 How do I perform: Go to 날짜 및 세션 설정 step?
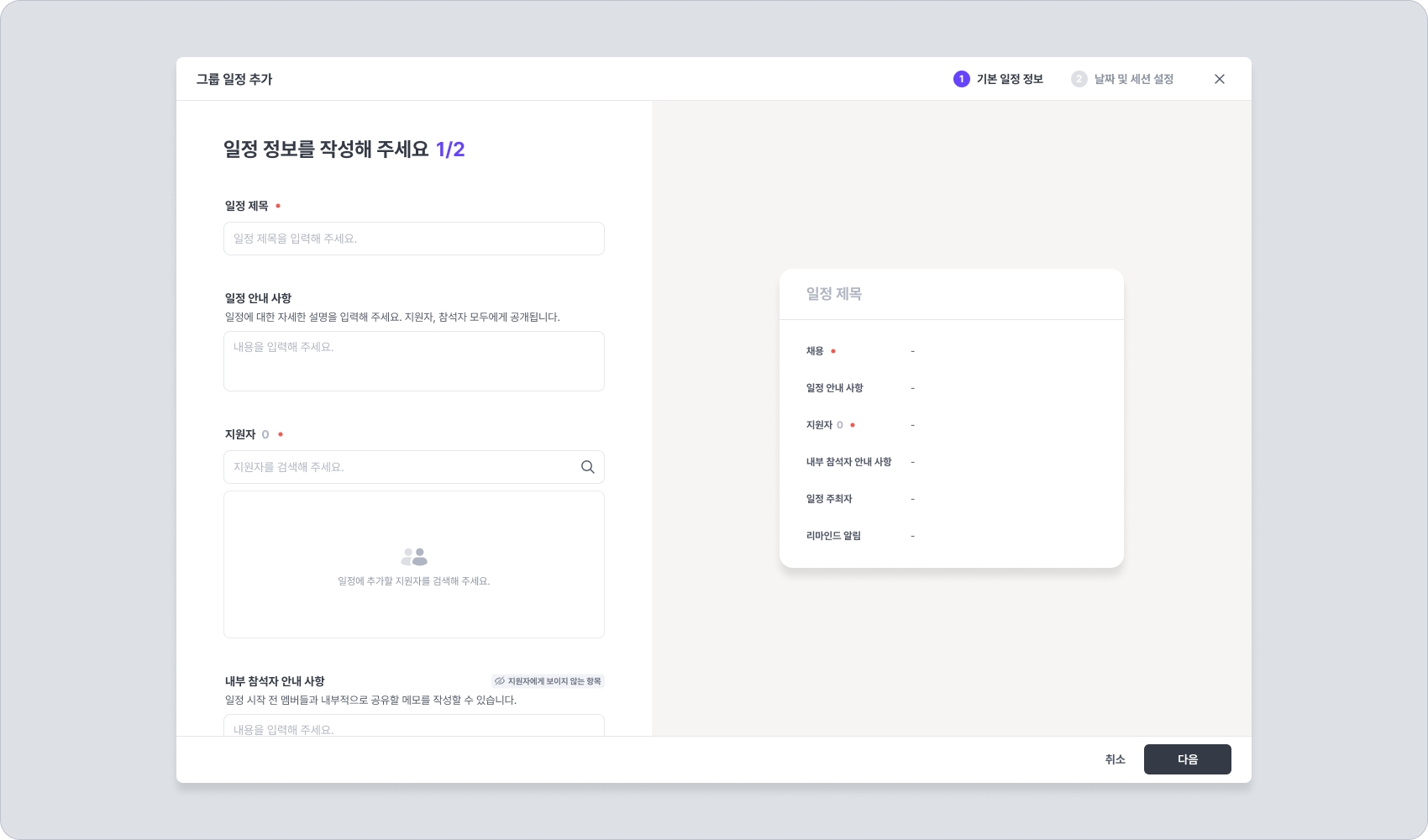coord(1133,79)
